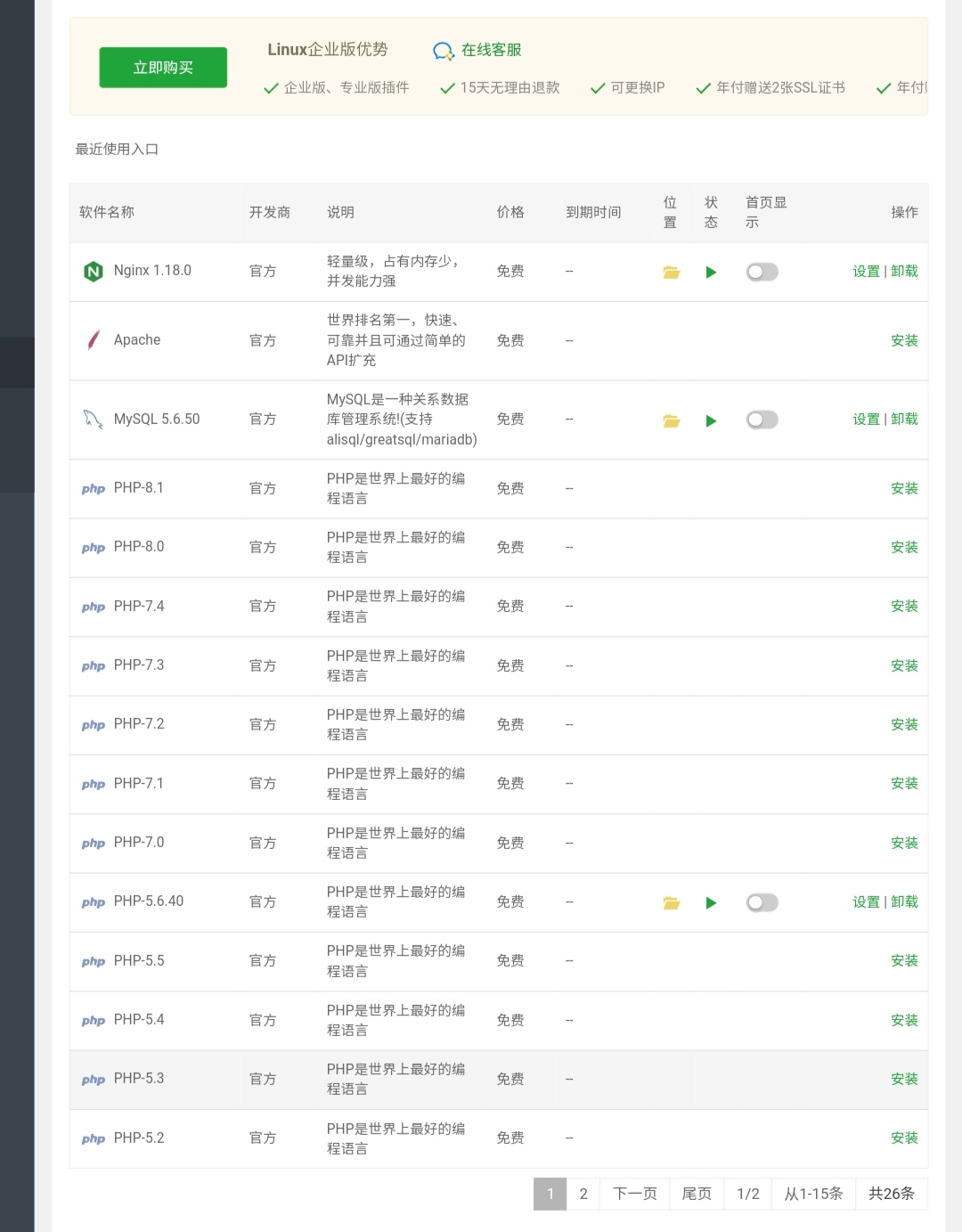Go to page 2 of software list
Viewport: 962px width, 1232px height.
coord(583,1194)
